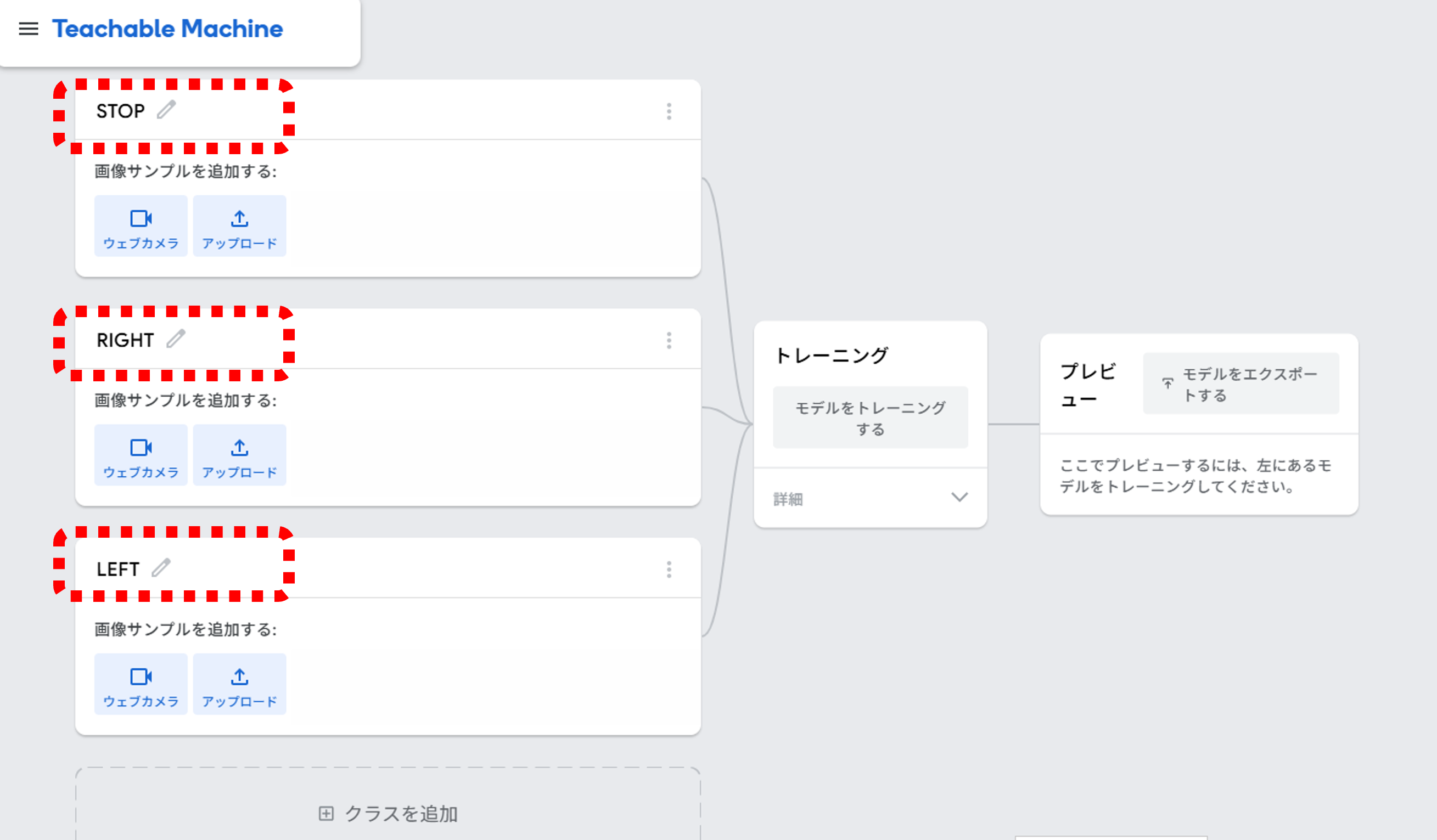The height and width of the screenshot is (840, 1437).
Task: Click pencil icon to rename STOP class
Action: click(x=166, y=109)
